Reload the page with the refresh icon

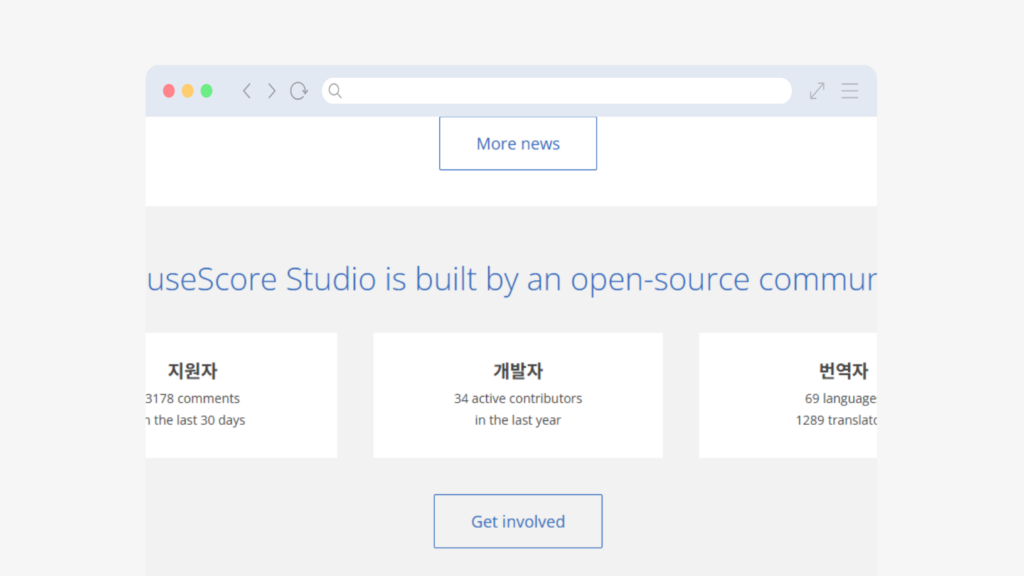[x=298, y=91]
